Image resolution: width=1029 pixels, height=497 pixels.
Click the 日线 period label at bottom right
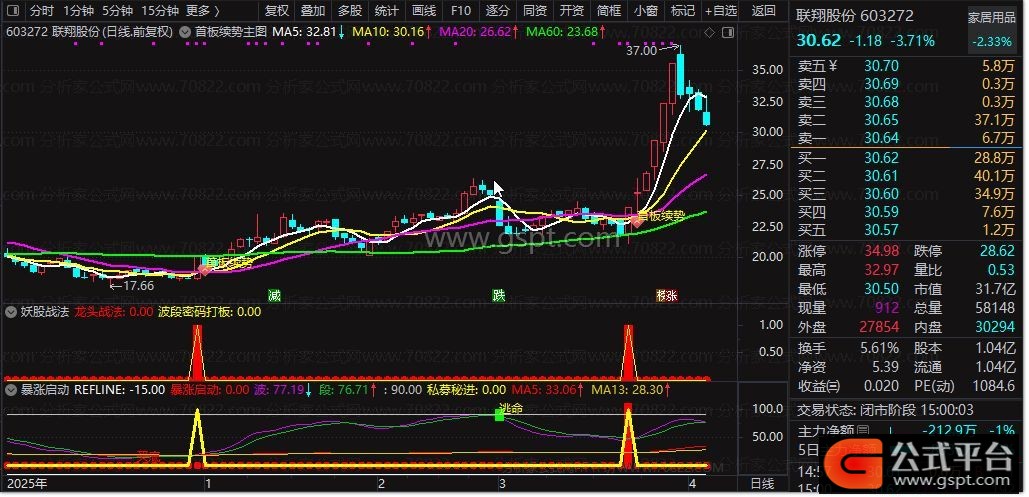tap(761, 484)
